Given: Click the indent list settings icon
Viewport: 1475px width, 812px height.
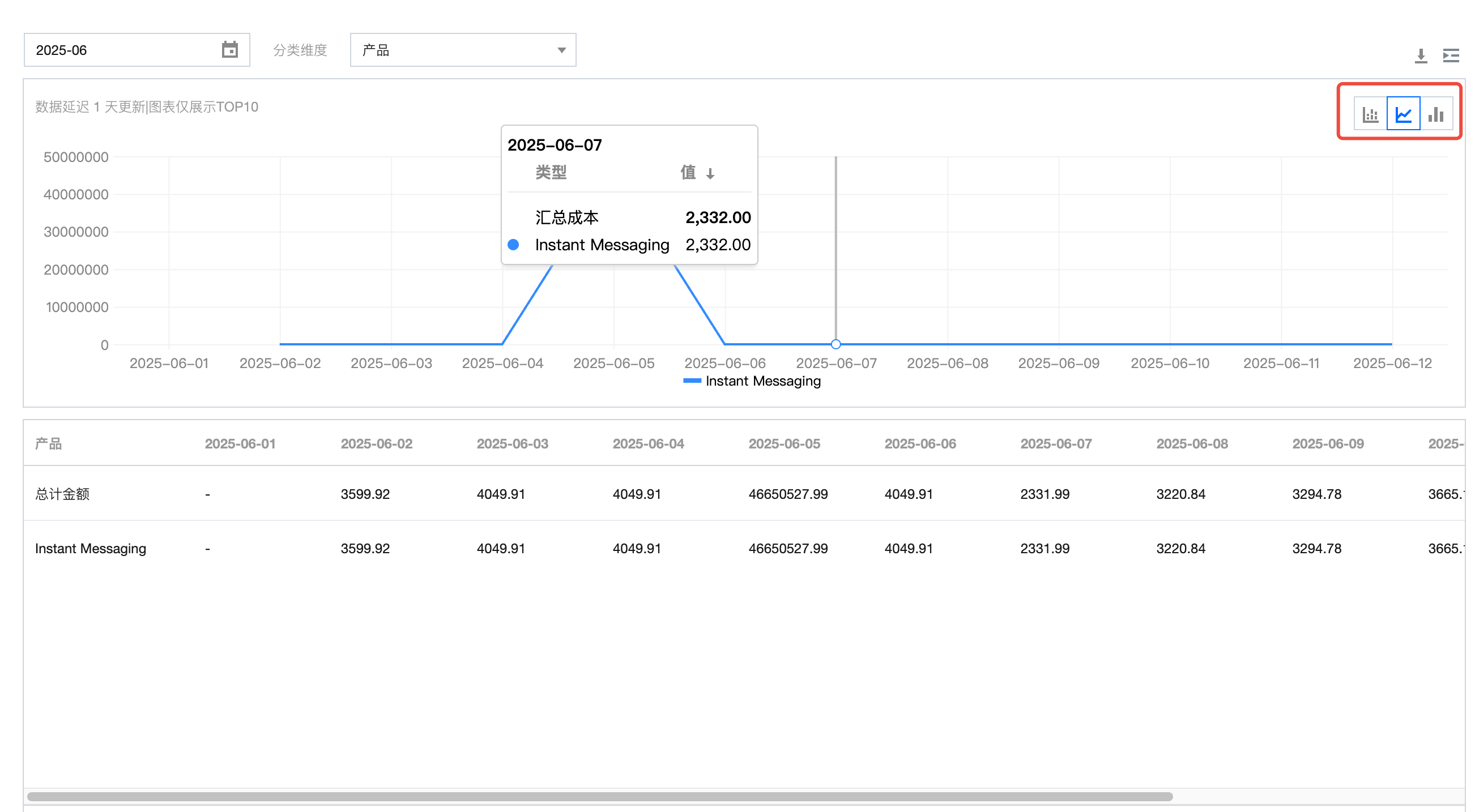Looking at the screenshot, I should coord(1451,55).
